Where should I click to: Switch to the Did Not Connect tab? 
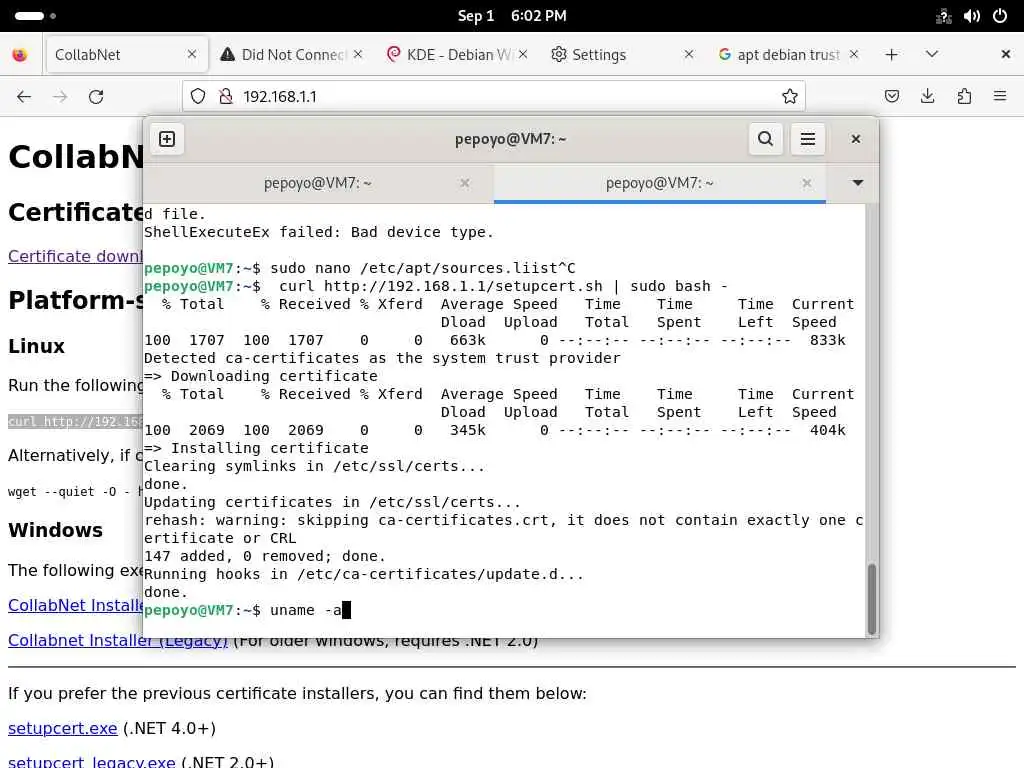291,55
